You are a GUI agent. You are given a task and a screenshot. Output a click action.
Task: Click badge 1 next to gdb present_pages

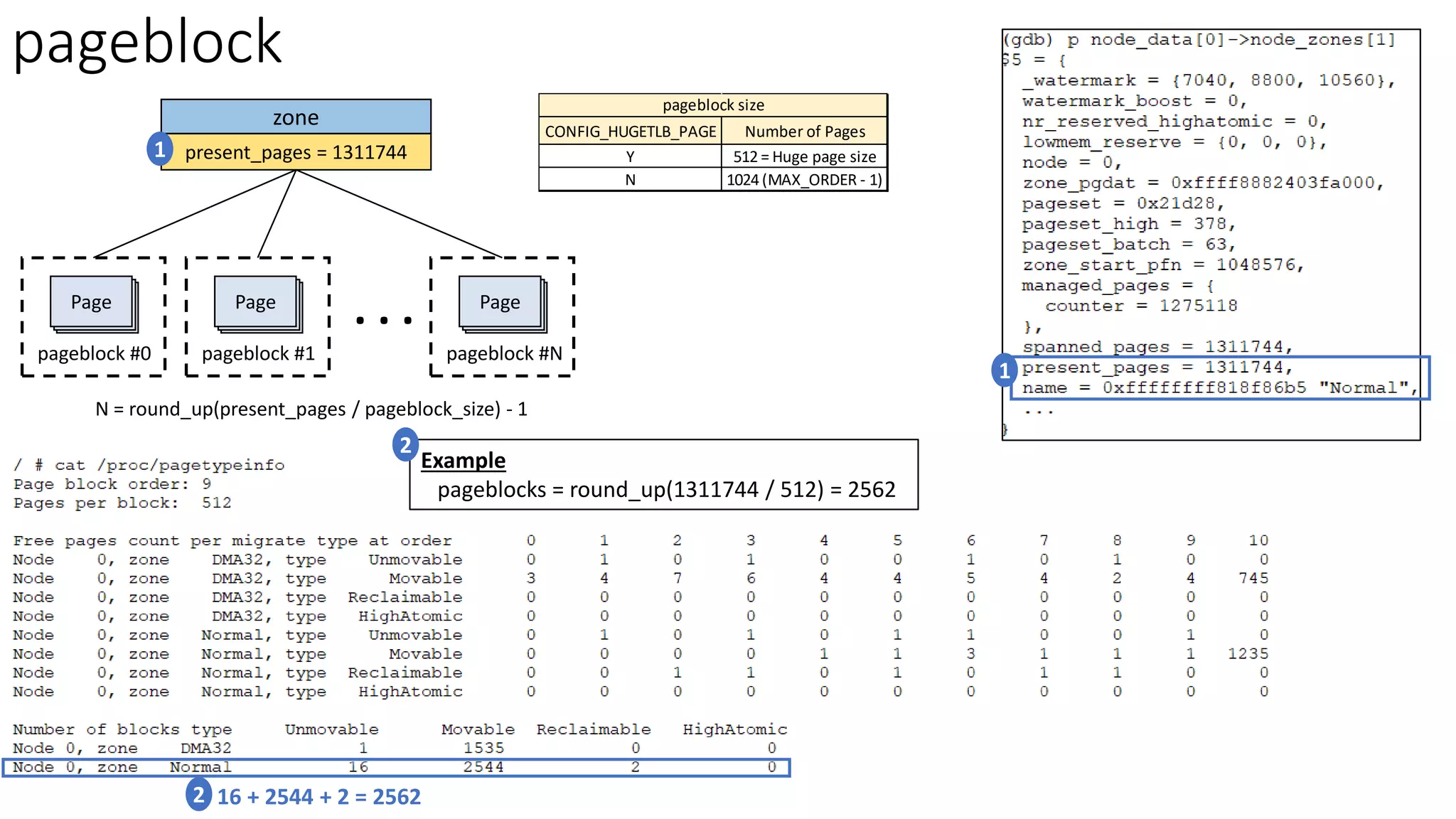pos(1004,370)
